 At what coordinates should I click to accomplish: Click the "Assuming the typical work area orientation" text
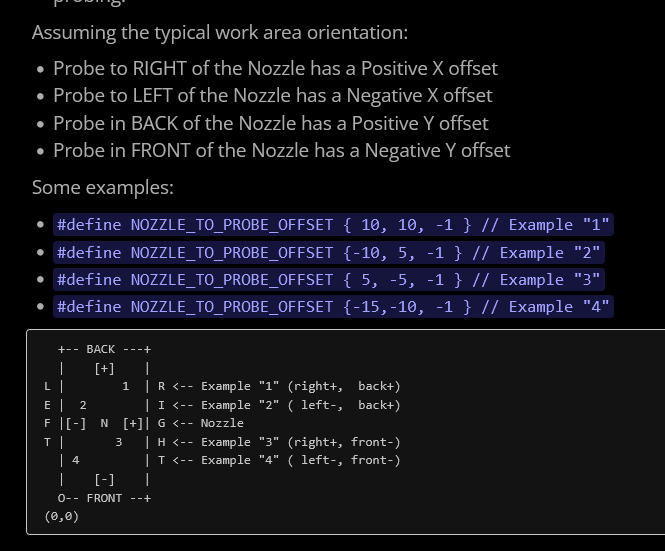(219, 32)
